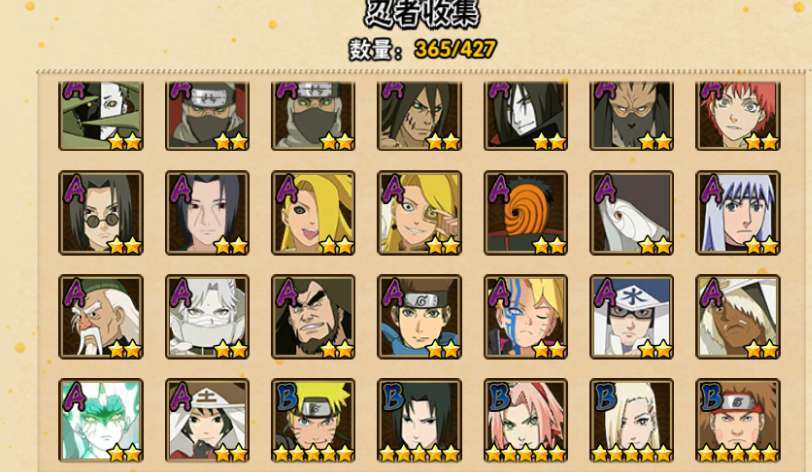The height and width of the screenshot is (472, 812).
Task: Open the white-bearded old man with green cap
Action: click(x=101, y=317)
